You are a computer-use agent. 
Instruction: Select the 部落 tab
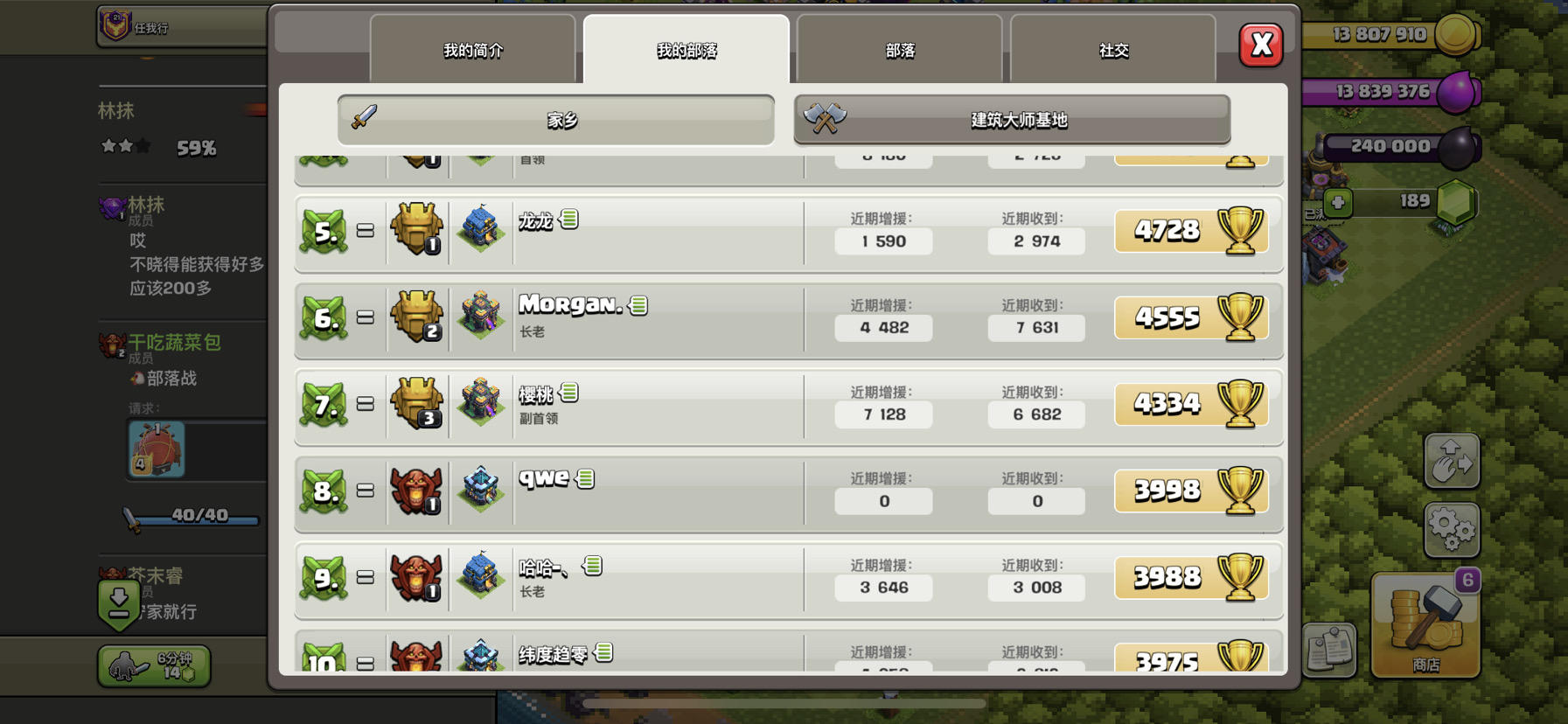pos(900,50)
